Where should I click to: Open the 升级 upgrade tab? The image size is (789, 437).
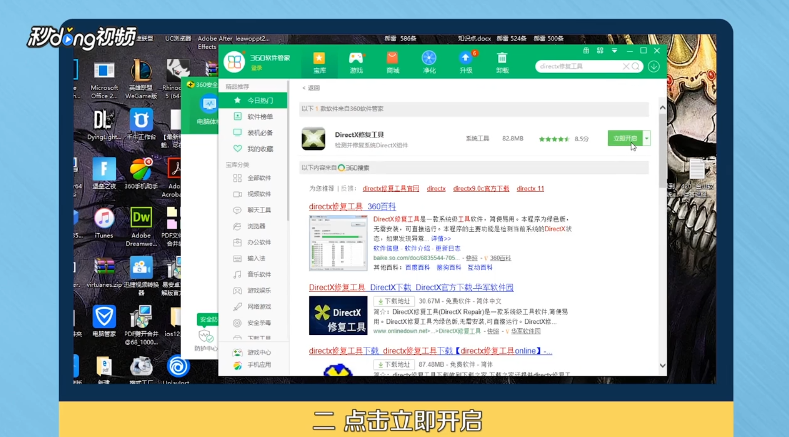(466, 62)
